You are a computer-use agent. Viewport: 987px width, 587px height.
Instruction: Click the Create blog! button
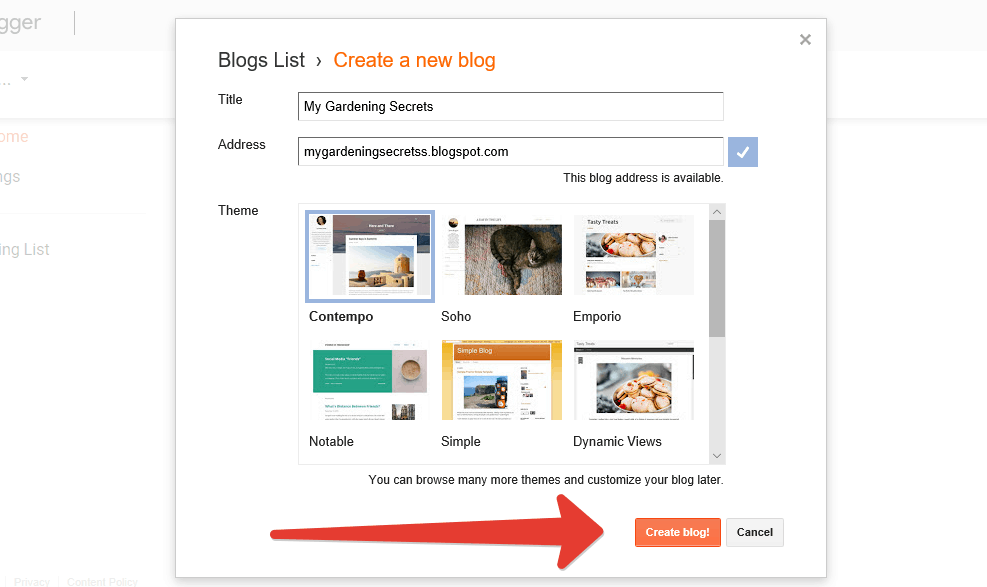677,532
